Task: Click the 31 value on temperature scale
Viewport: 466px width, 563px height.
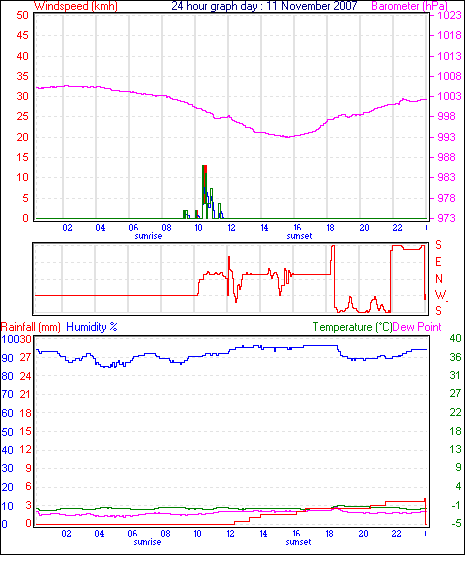Action: tap(455, 376)
